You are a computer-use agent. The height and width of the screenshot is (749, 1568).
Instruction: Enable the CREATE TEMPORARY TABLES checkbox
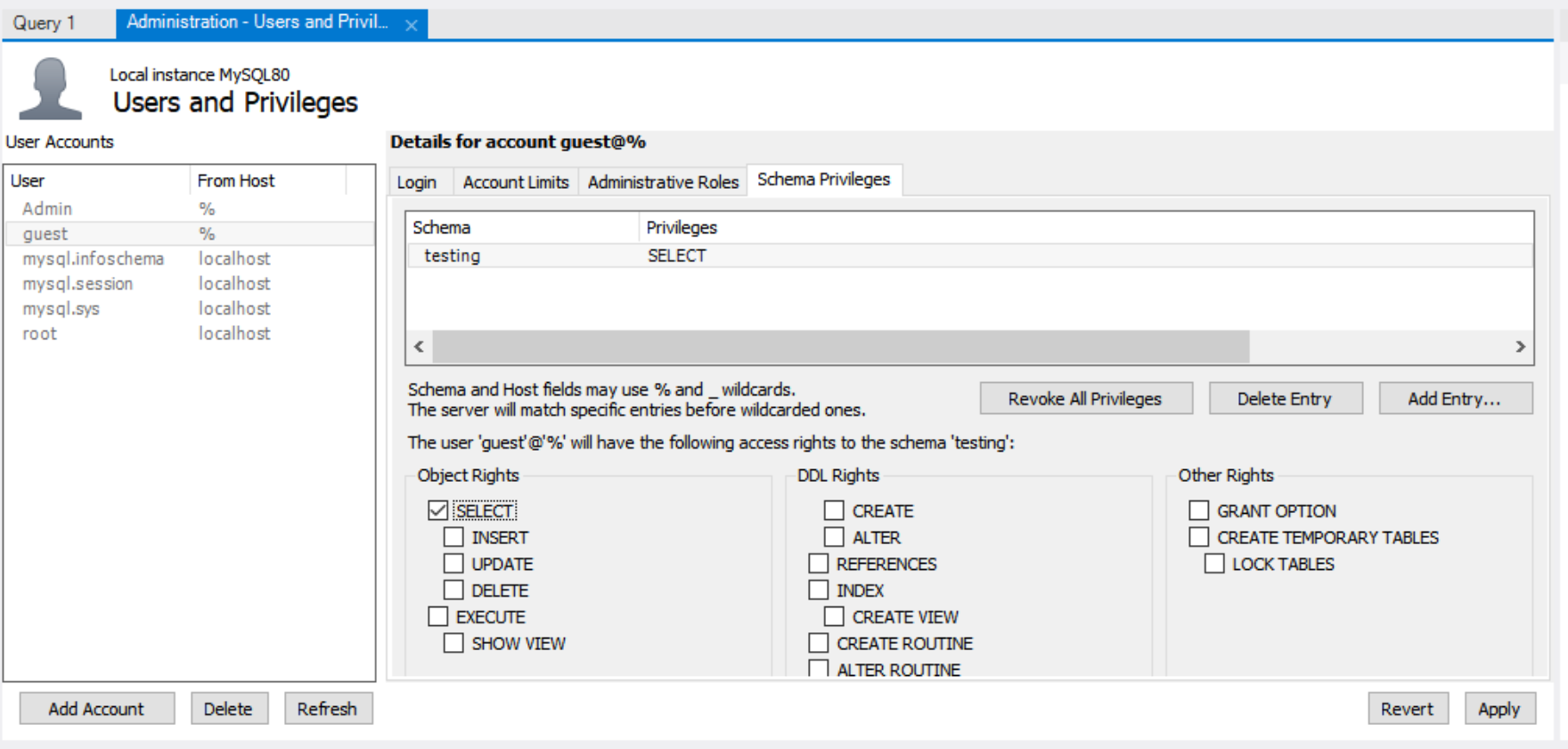1199,537
